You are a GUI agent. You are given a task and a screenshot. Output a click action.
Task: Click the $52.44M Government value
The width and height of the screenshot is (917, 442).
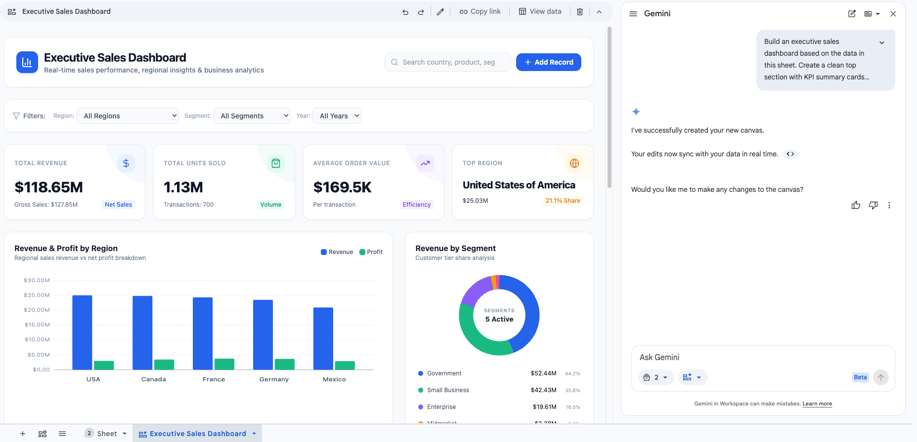click(543, 373)
